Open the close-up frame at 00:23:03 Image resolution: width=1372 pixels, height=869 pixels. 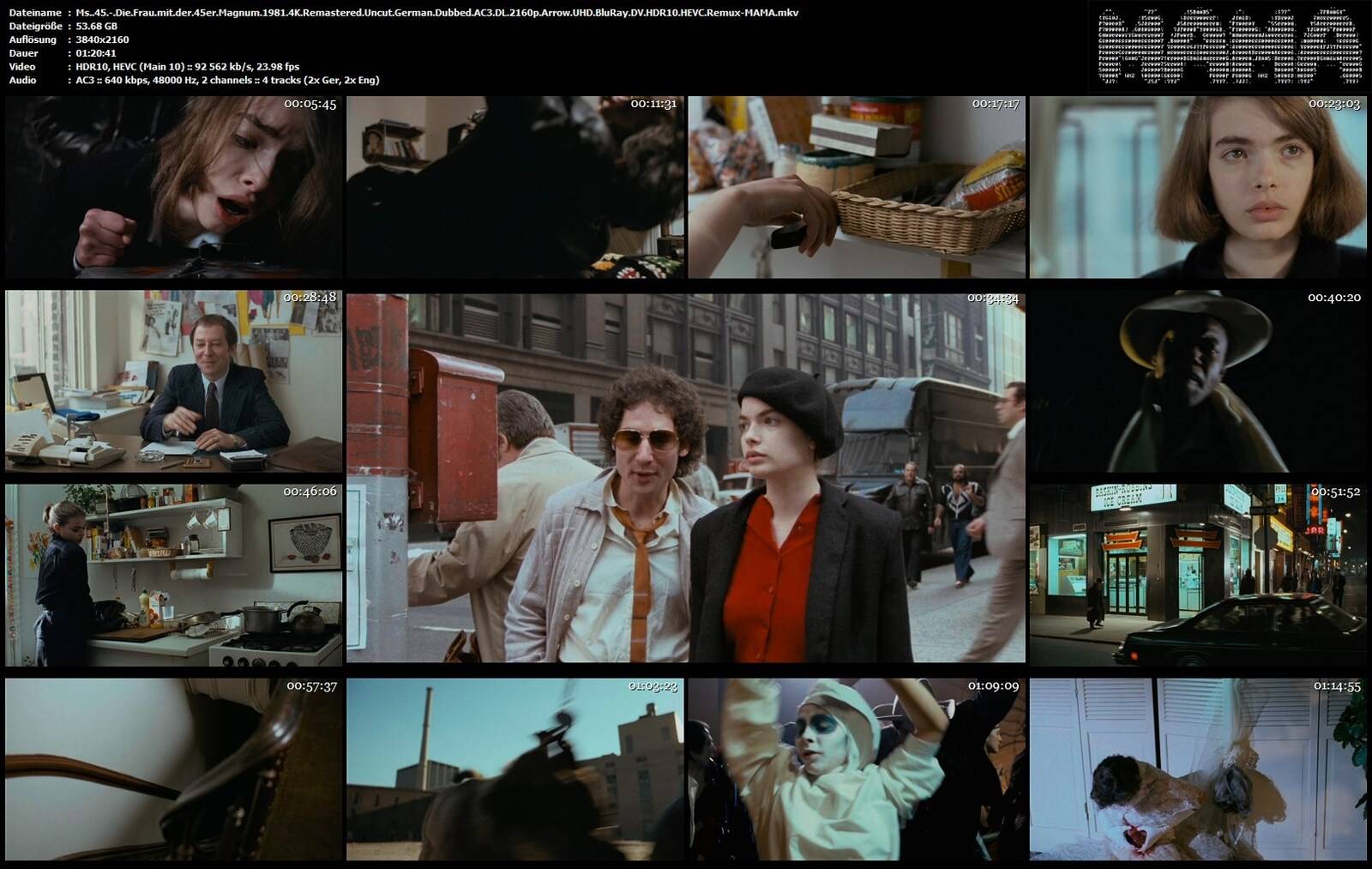(1197, 187)
